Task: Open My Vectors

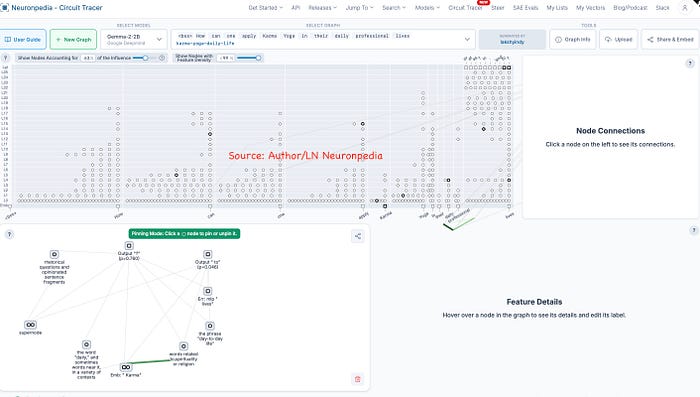Action: point(590,8)
